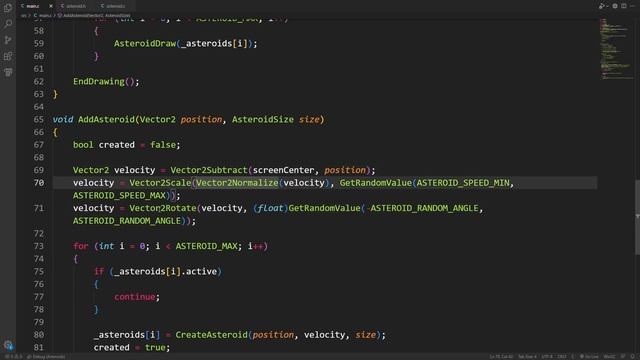Screen dimensions: 640x360
Task: Click the vertical scrollbar thumb
Action: (x=637, y=217)
